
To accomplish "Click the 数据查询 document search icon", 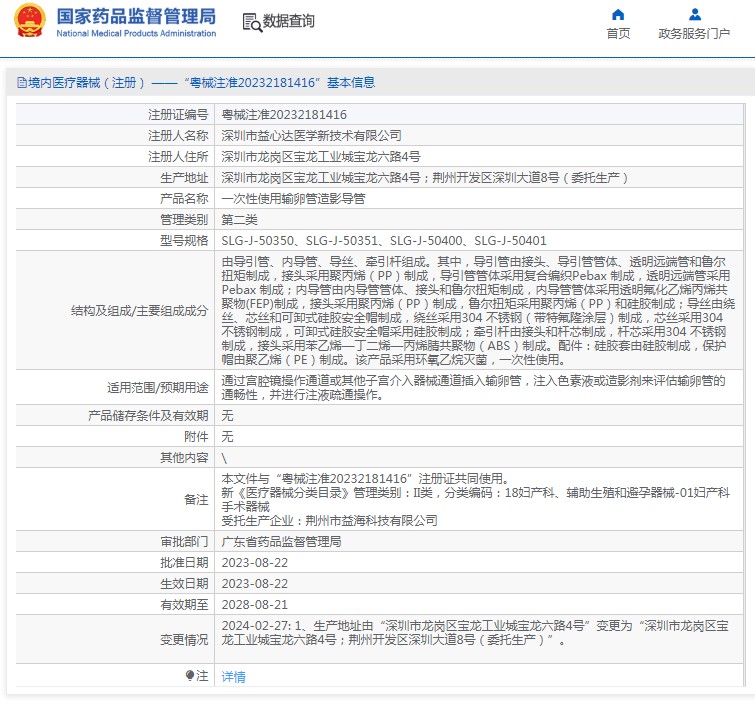I will (x=252, y=21).
